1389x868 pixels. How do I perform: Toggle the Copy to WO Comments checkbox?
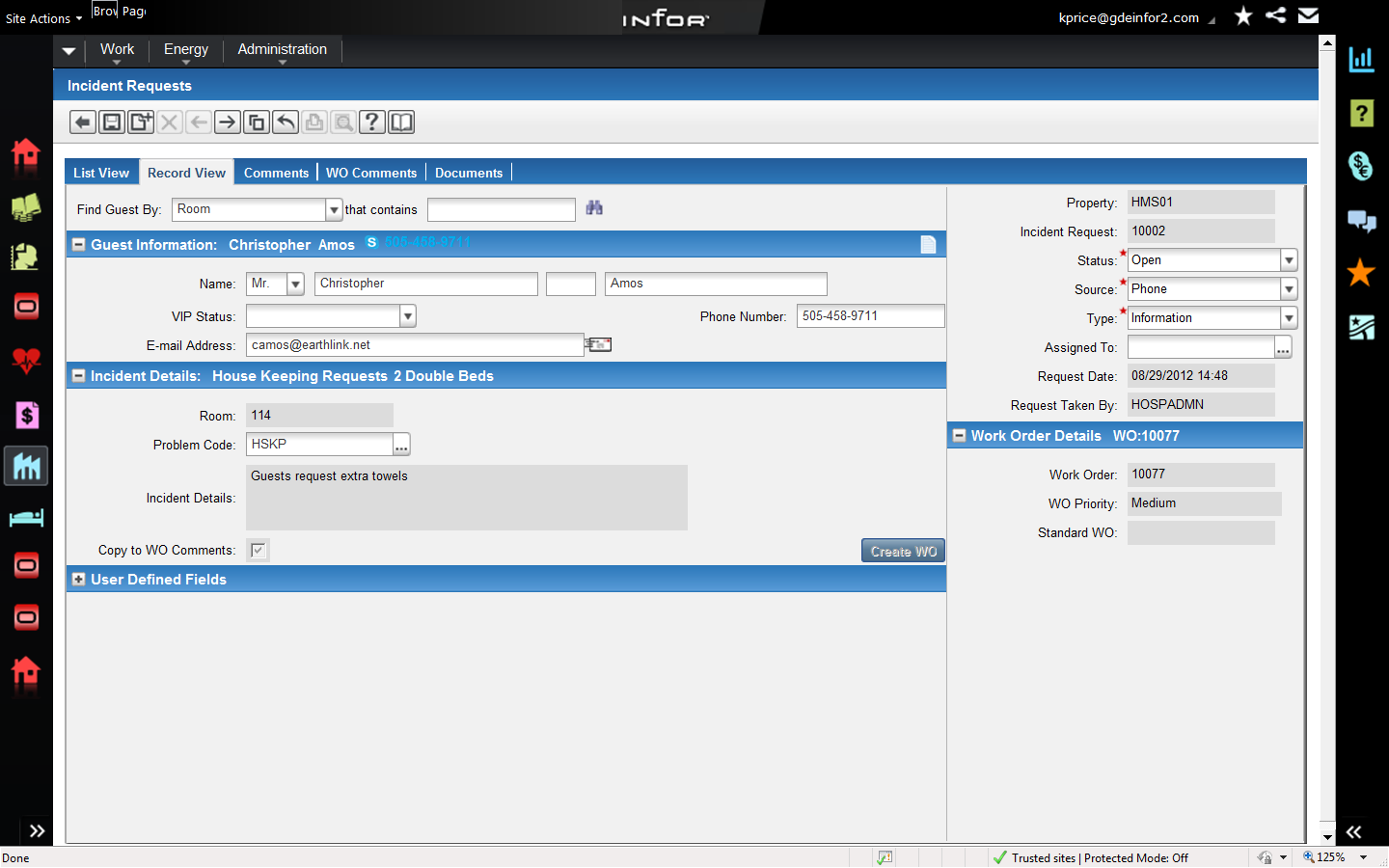click(258, 550)
